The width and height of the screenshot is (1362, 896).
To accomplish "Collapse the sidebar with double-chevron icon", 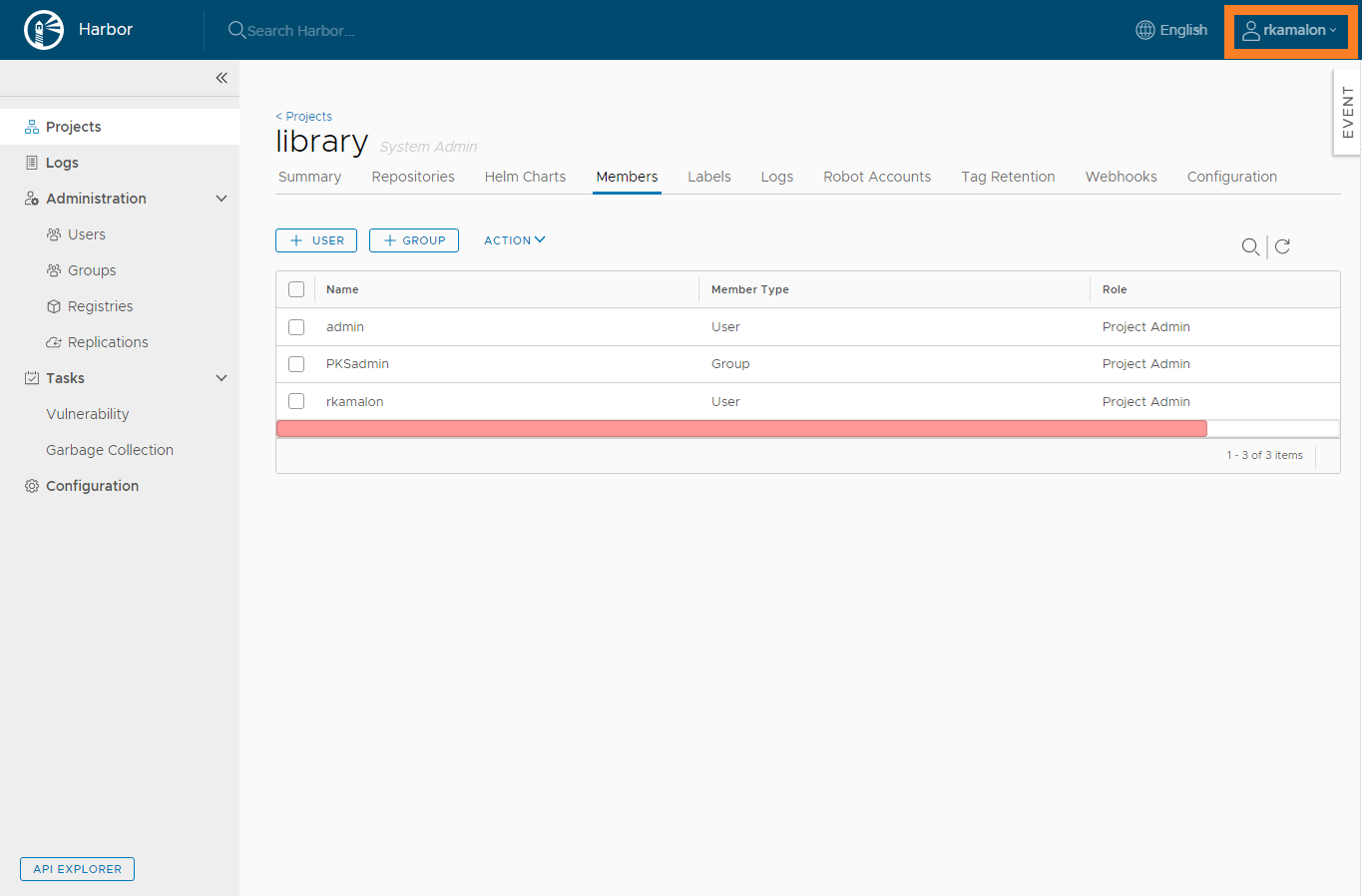I will pos(222,78).
